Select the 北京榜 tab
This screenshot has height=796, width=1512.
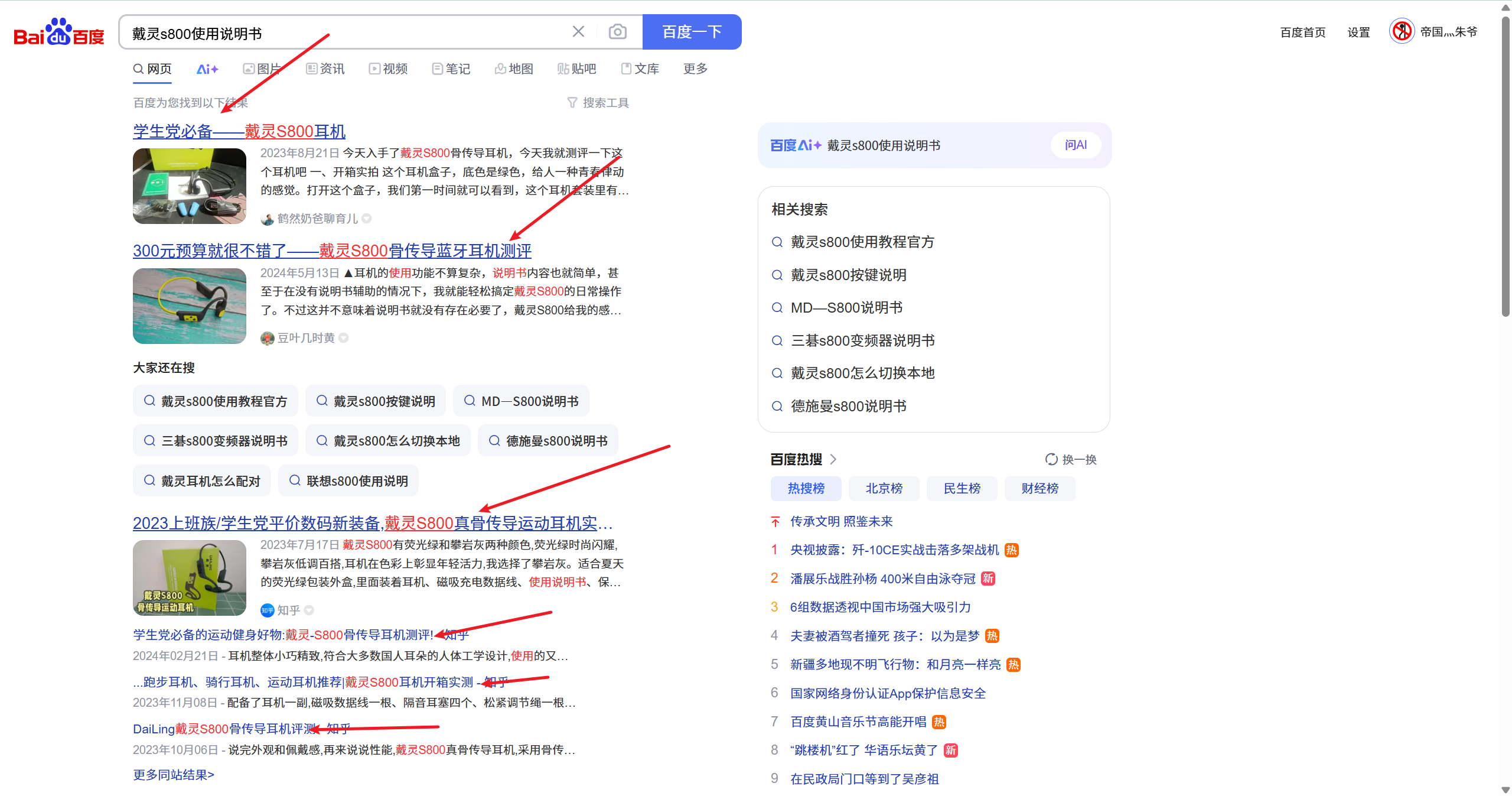tap(884, 489)
